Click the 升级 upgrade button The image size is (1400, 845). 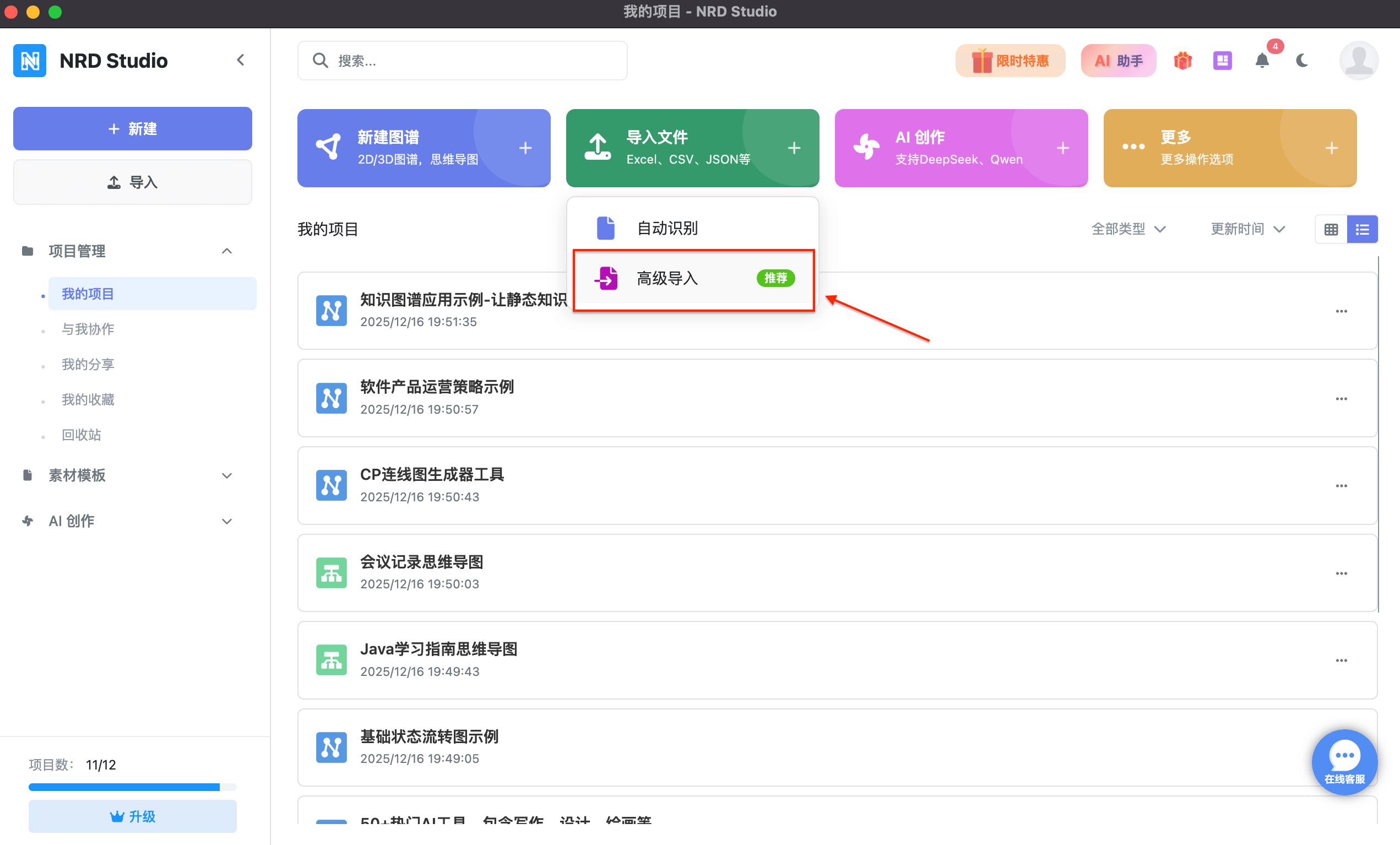pyautogui.click(x=132, y=816)
